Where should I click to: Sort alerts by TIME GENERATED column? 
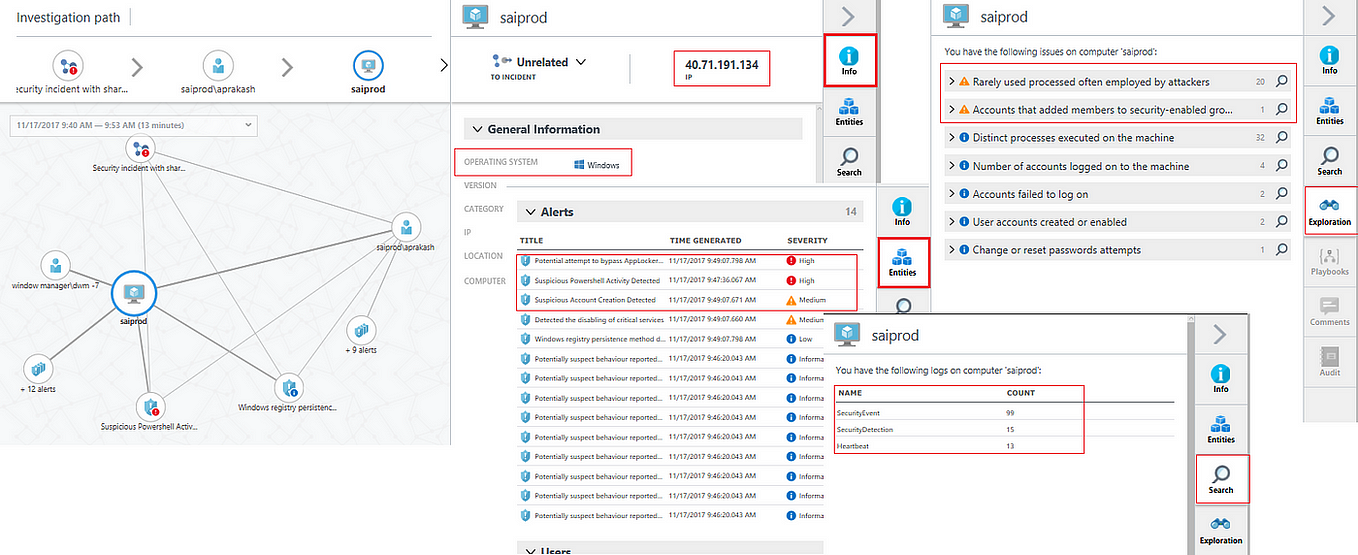click(705, 241)
